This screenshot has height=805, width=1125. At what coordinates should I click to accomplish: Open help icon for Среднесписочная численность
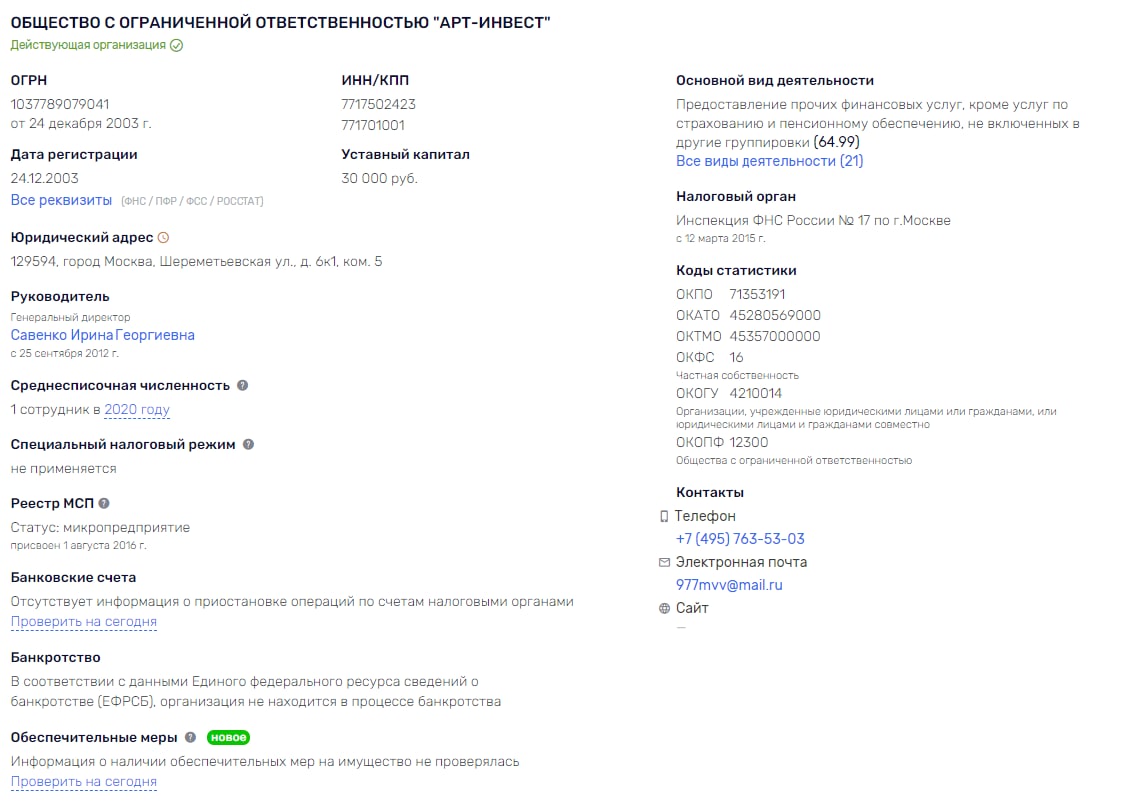pyautogui.click(x=243, y=385)
